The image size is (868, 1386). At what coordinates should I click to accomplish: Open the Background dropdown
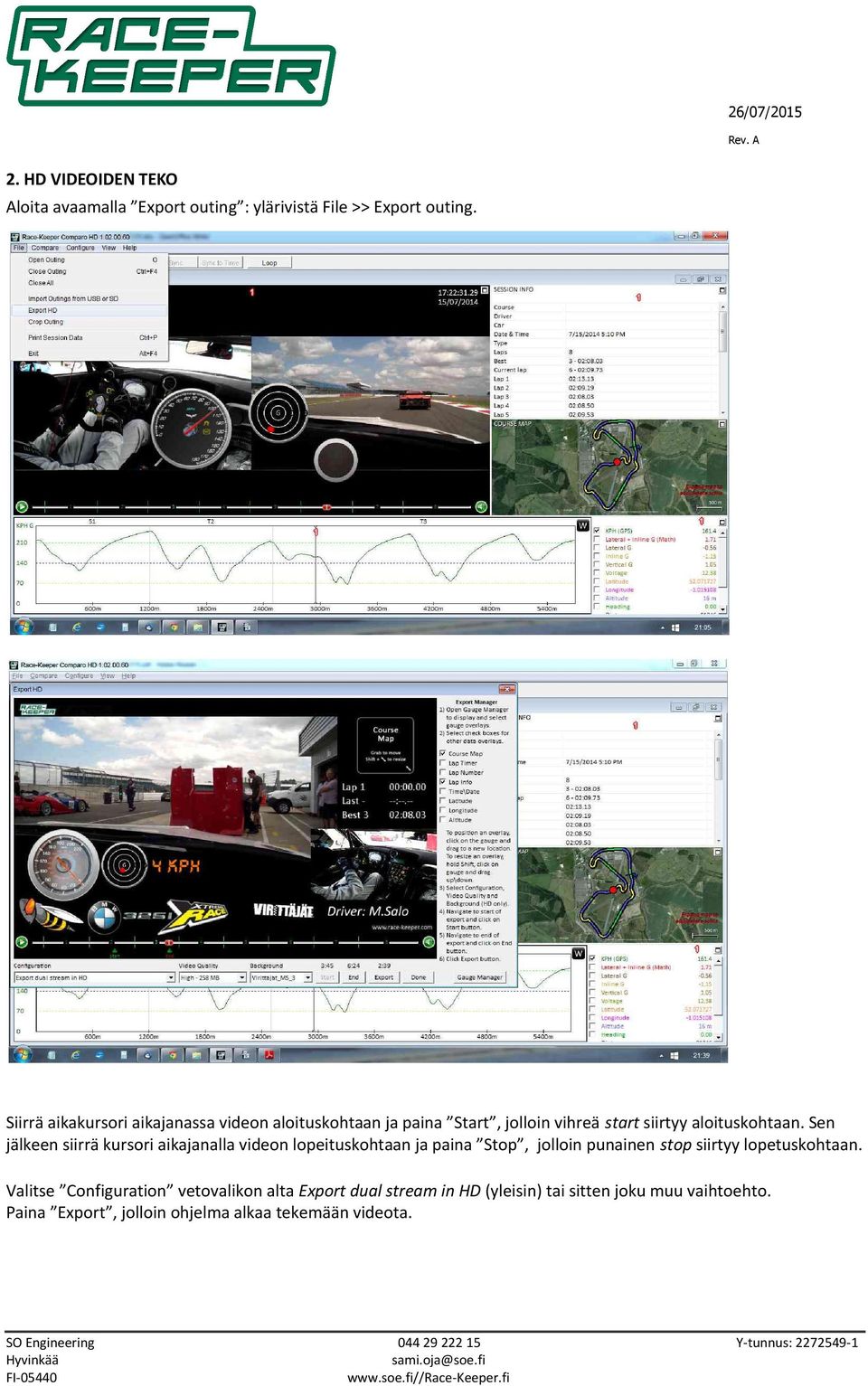pos(281,977)
